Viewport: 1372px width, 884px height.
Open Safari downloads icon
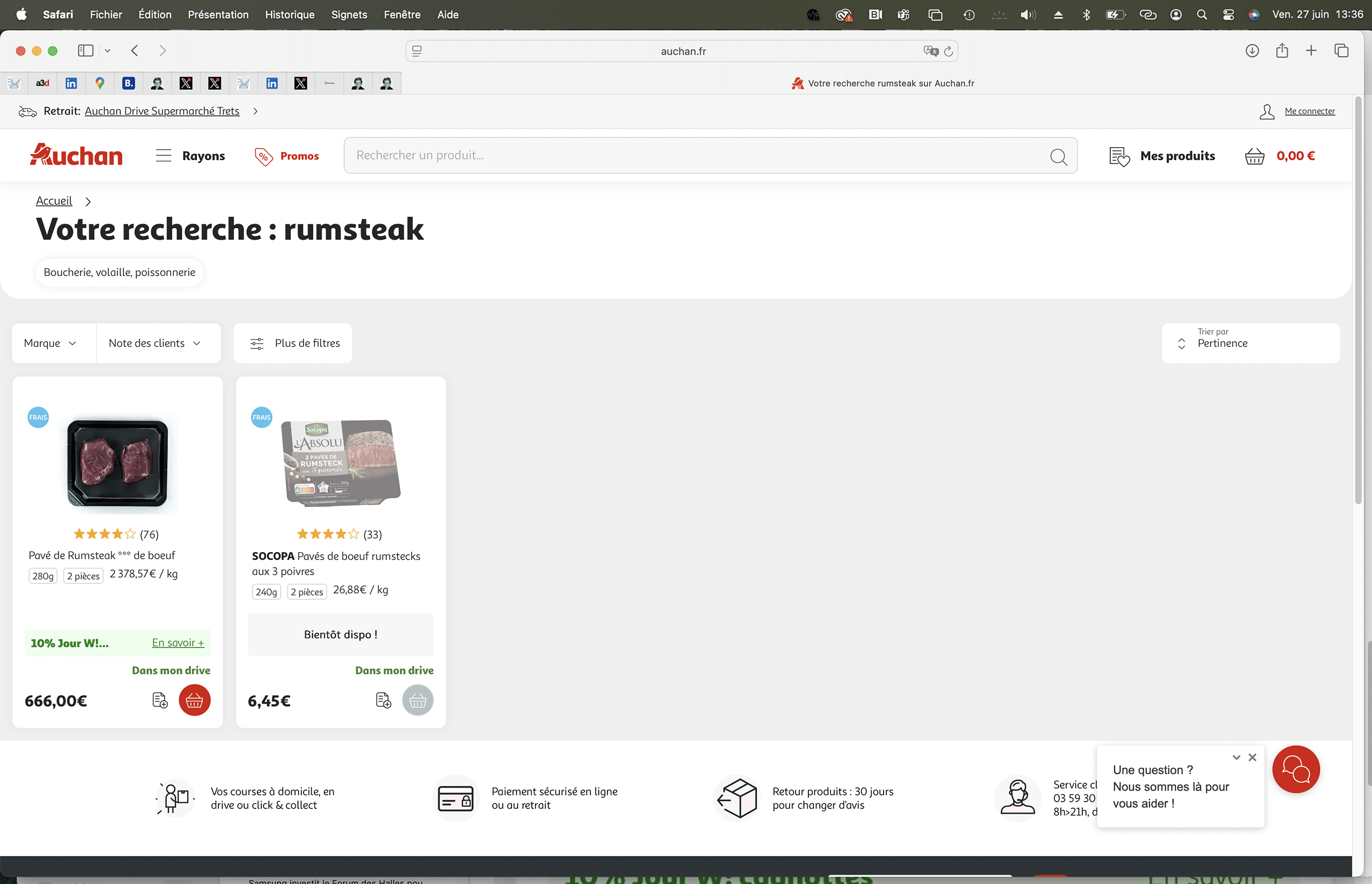[x=1252, y=50]
